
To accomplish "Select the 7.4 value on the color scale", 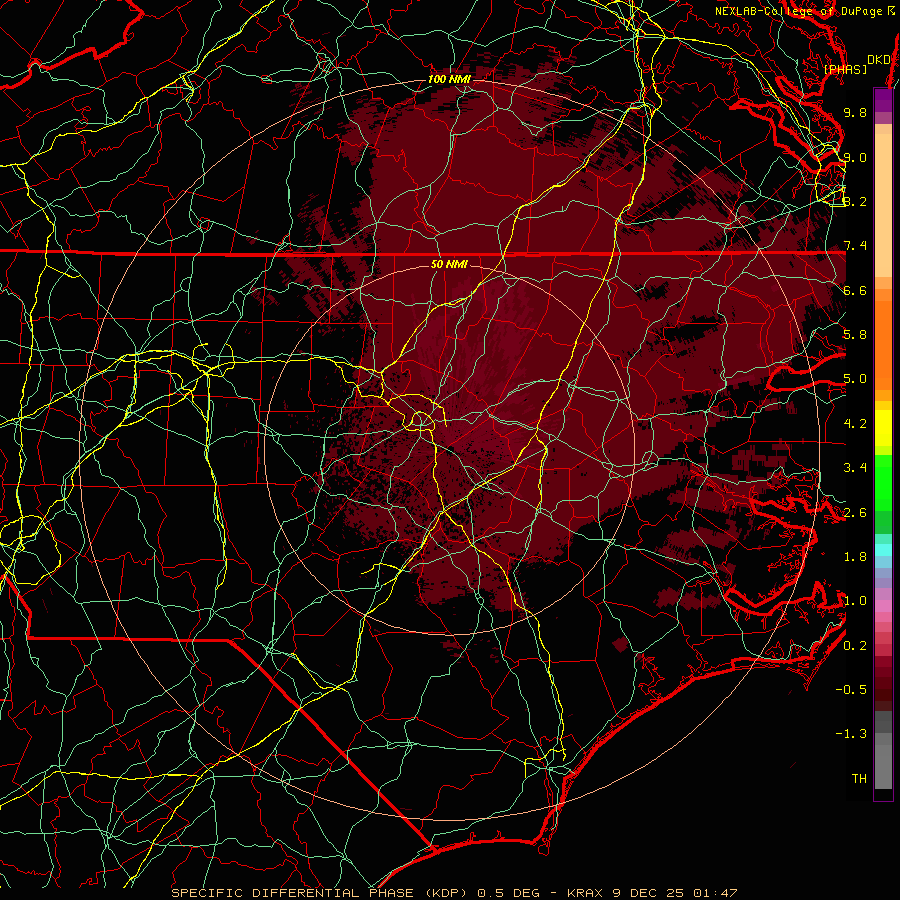I will tap(855, 246).
